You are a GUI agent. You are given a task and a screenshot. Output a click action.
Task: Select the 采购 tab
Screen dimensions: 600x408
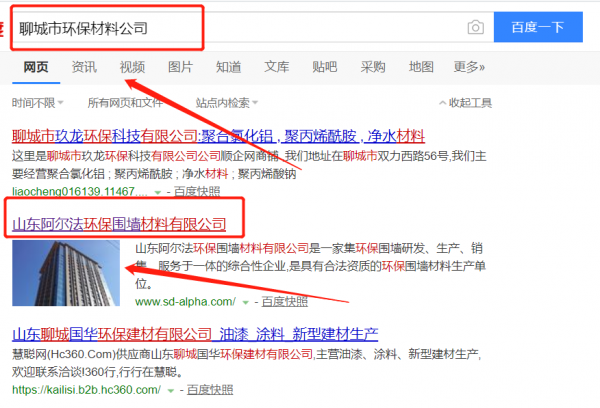[x=373, y=67]
